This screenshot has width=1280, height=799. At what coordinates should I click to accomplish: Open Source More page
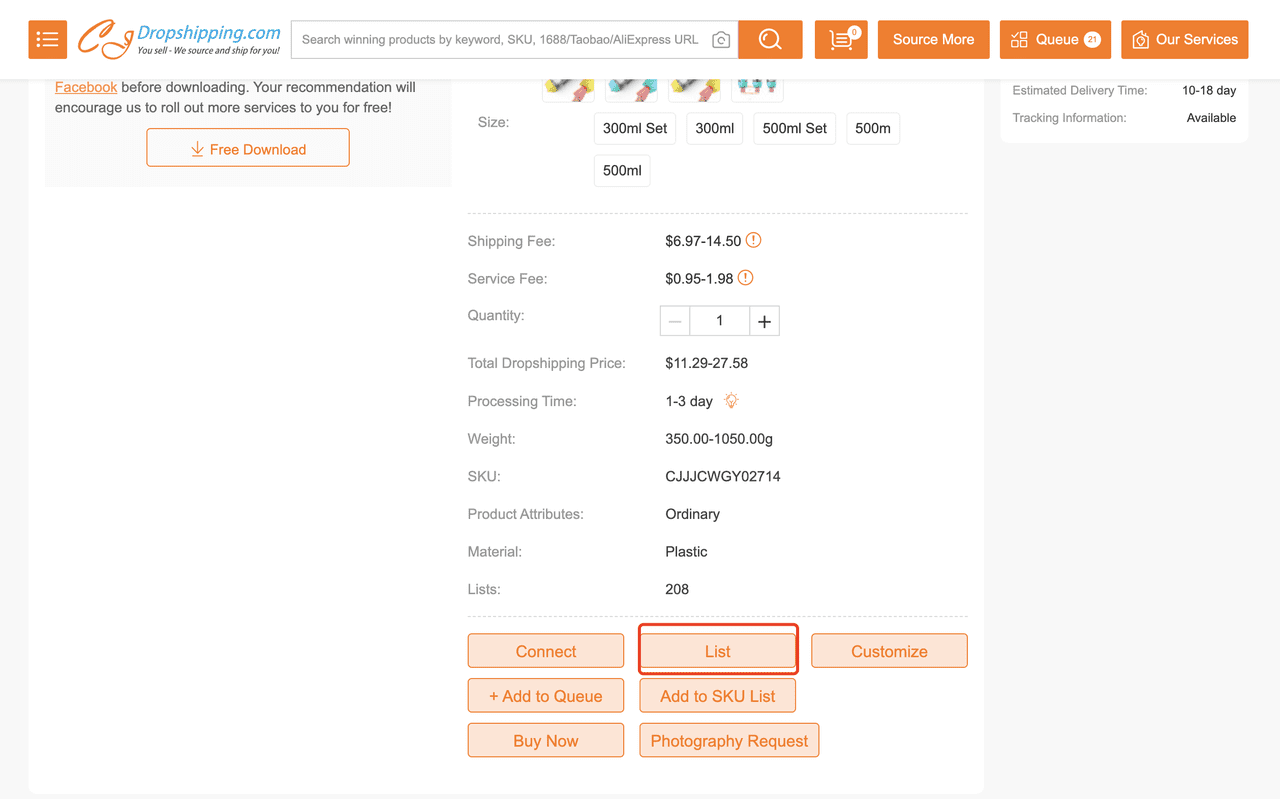(x=933, y=39)
